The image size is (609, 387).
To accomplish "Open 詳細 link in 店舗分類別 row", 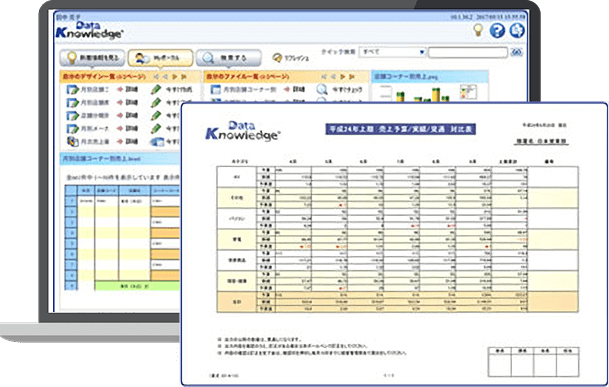I will click(127, 115).
